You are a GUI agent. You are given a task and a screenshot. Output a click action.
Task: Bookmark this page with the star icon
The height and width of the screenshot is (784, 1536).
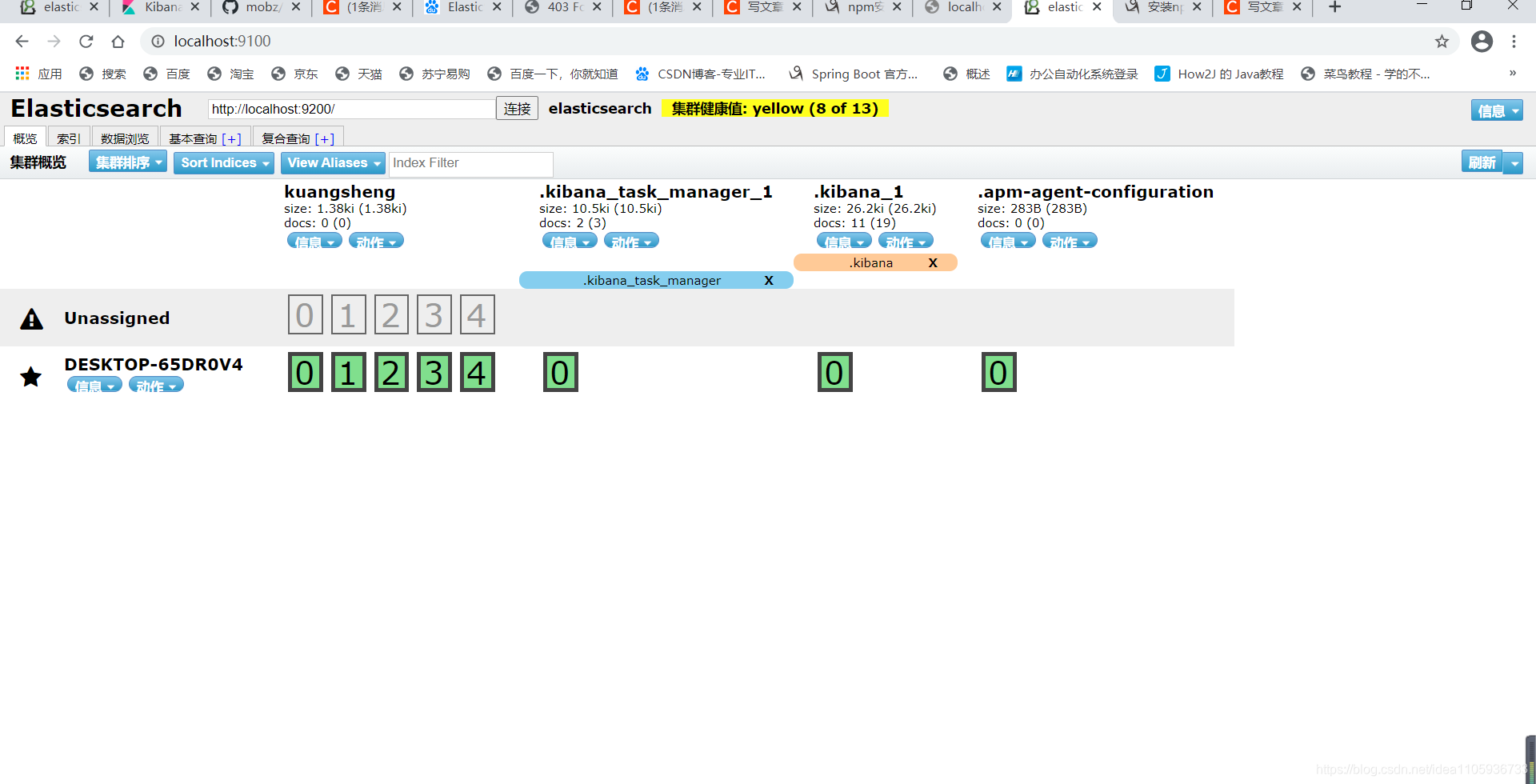[x=1442, y=41]
